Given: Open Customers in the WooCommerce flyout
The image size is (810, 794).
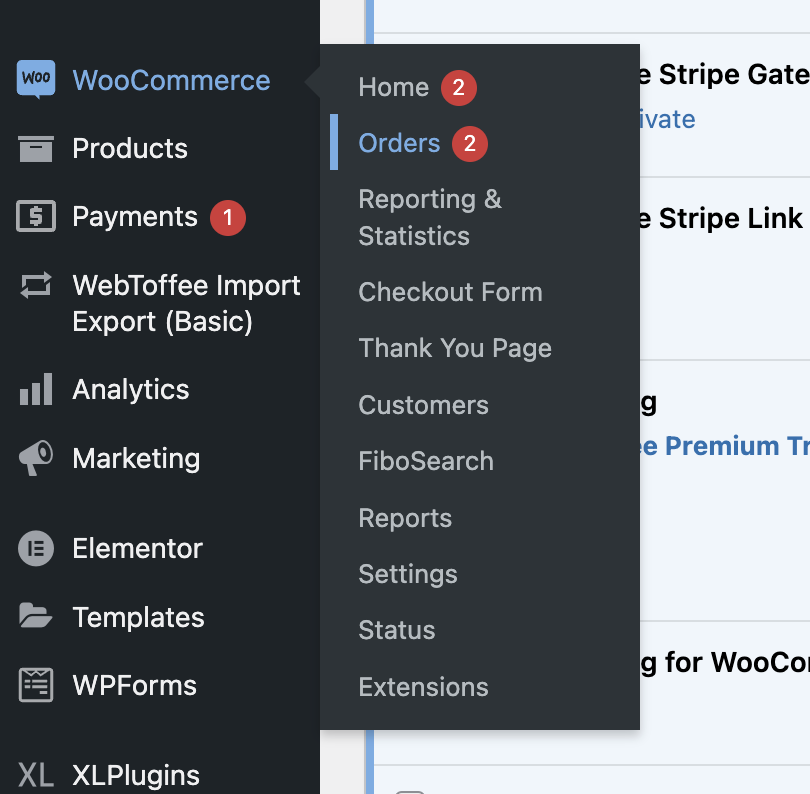Looking at the screenshot, I should pos(423,405).
